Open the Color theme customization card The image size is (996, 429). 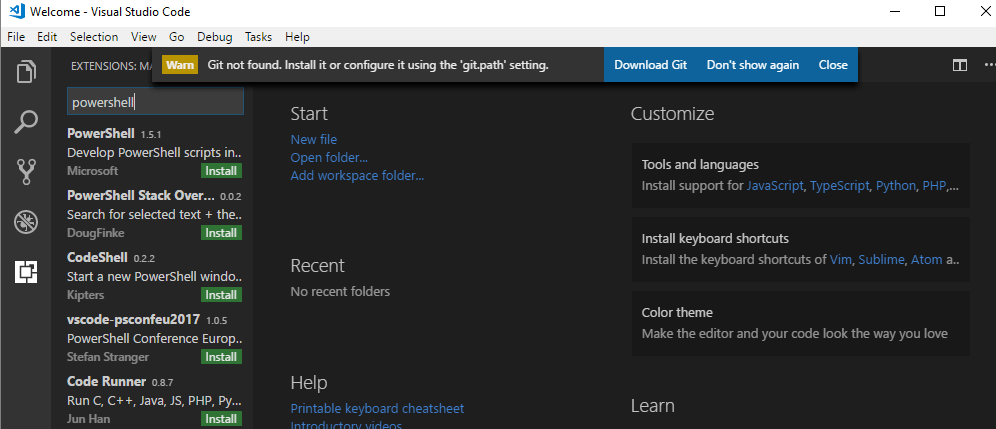point(800,323)
